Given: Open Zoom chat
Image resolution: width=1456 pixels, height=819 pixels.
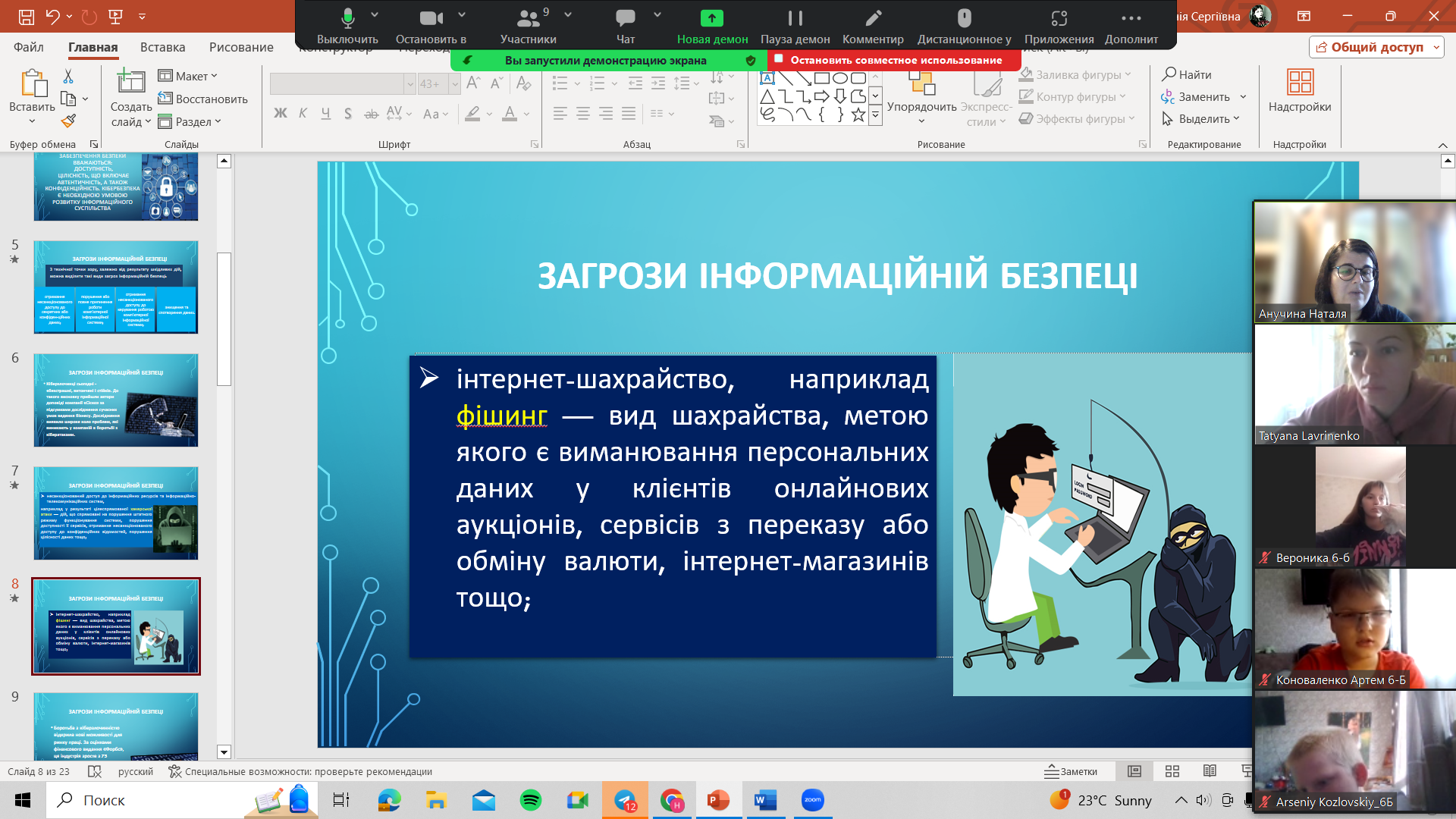Looking at the screenshot, I should (626, 25).
